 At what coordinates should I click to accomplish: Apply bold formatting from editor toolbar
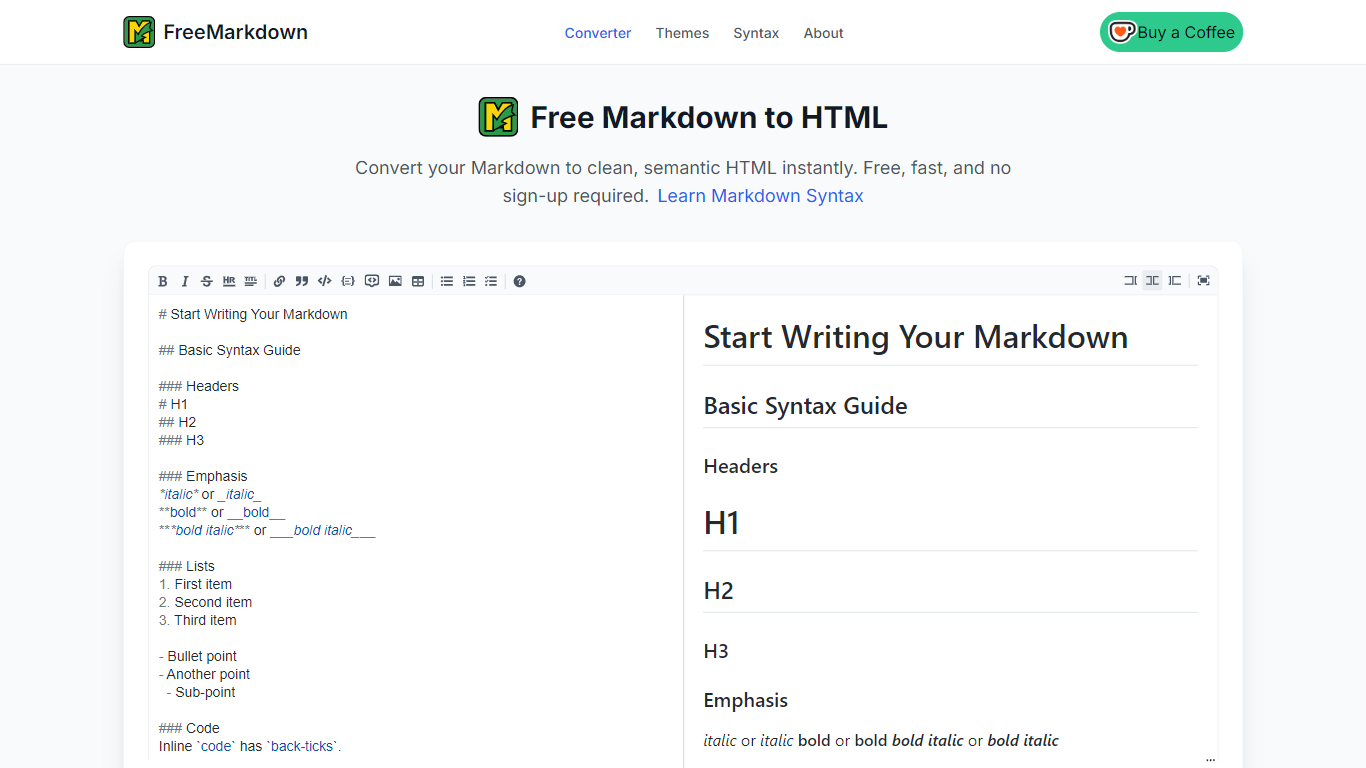[163, 281]
